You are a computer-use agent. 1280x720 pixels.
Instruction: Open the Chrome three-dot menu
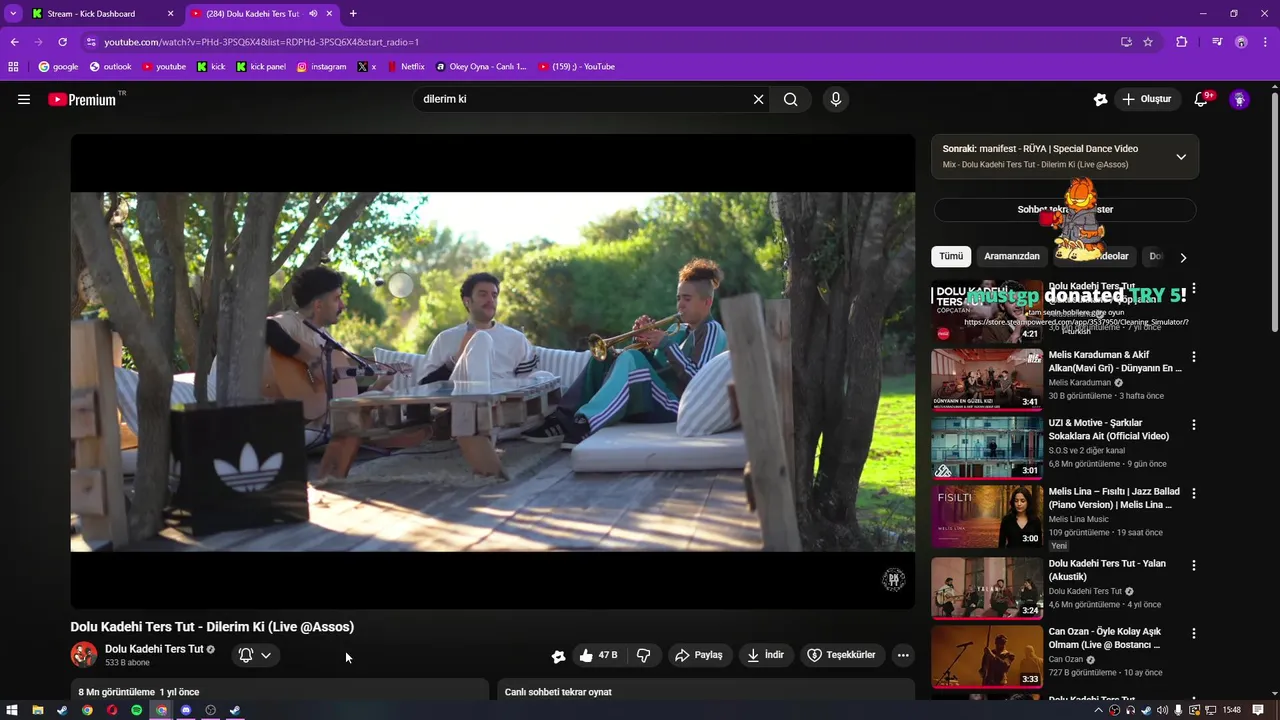pyautogui.click(x=1265, y=42)
